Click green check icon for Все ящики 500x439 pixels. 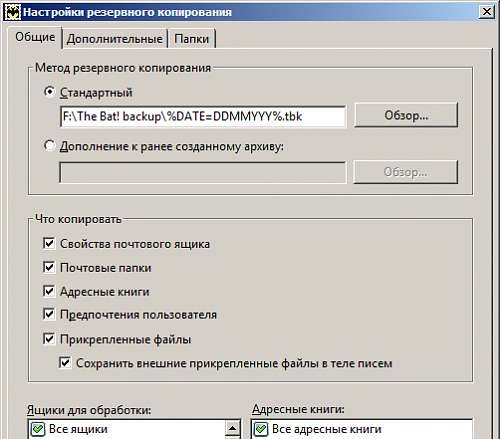(38, 429)
